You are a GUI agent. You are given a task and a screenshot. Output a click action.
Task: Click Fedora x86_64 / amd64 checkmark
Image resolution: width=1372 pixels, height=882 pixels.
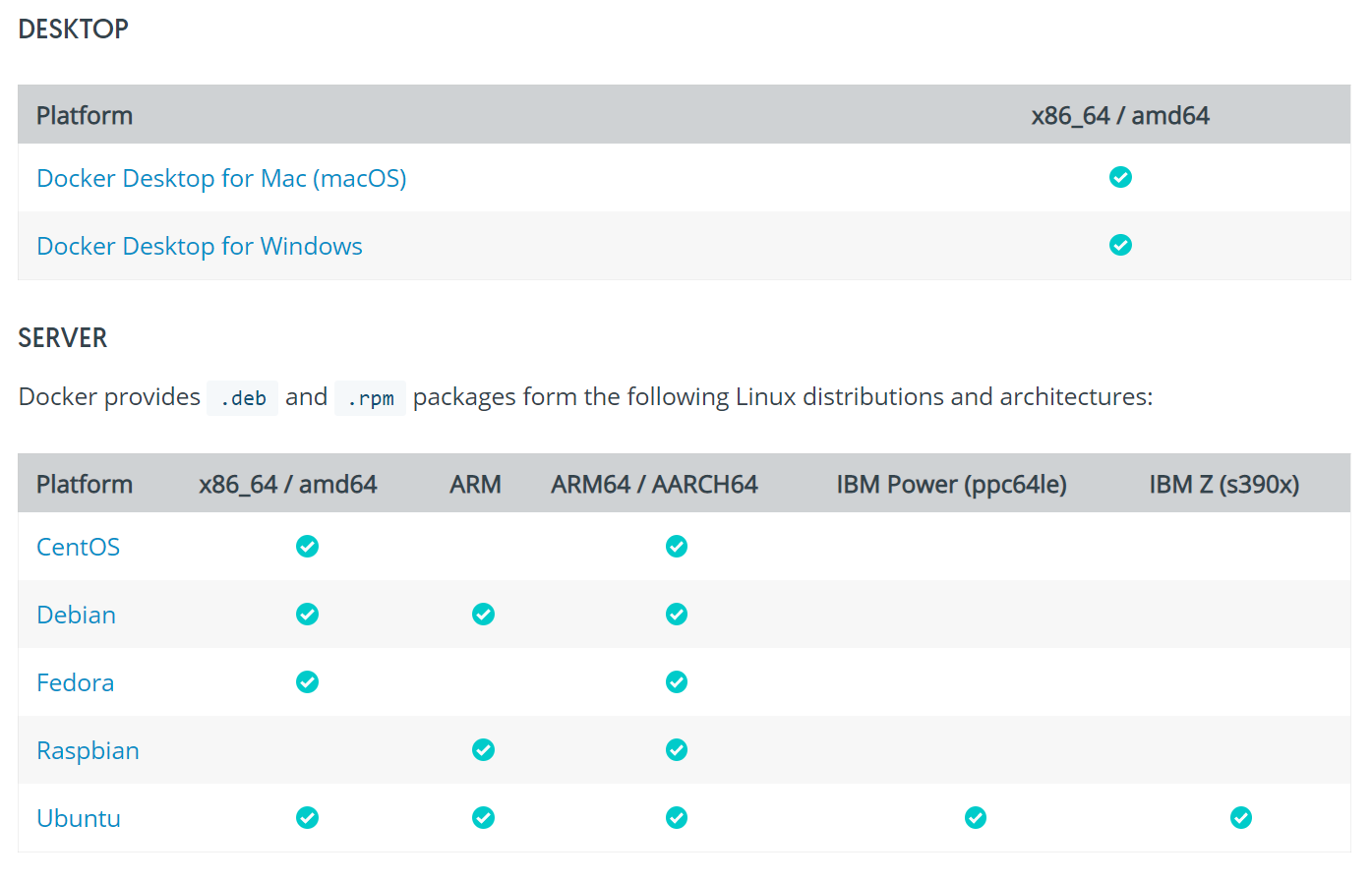pos(307,681)
